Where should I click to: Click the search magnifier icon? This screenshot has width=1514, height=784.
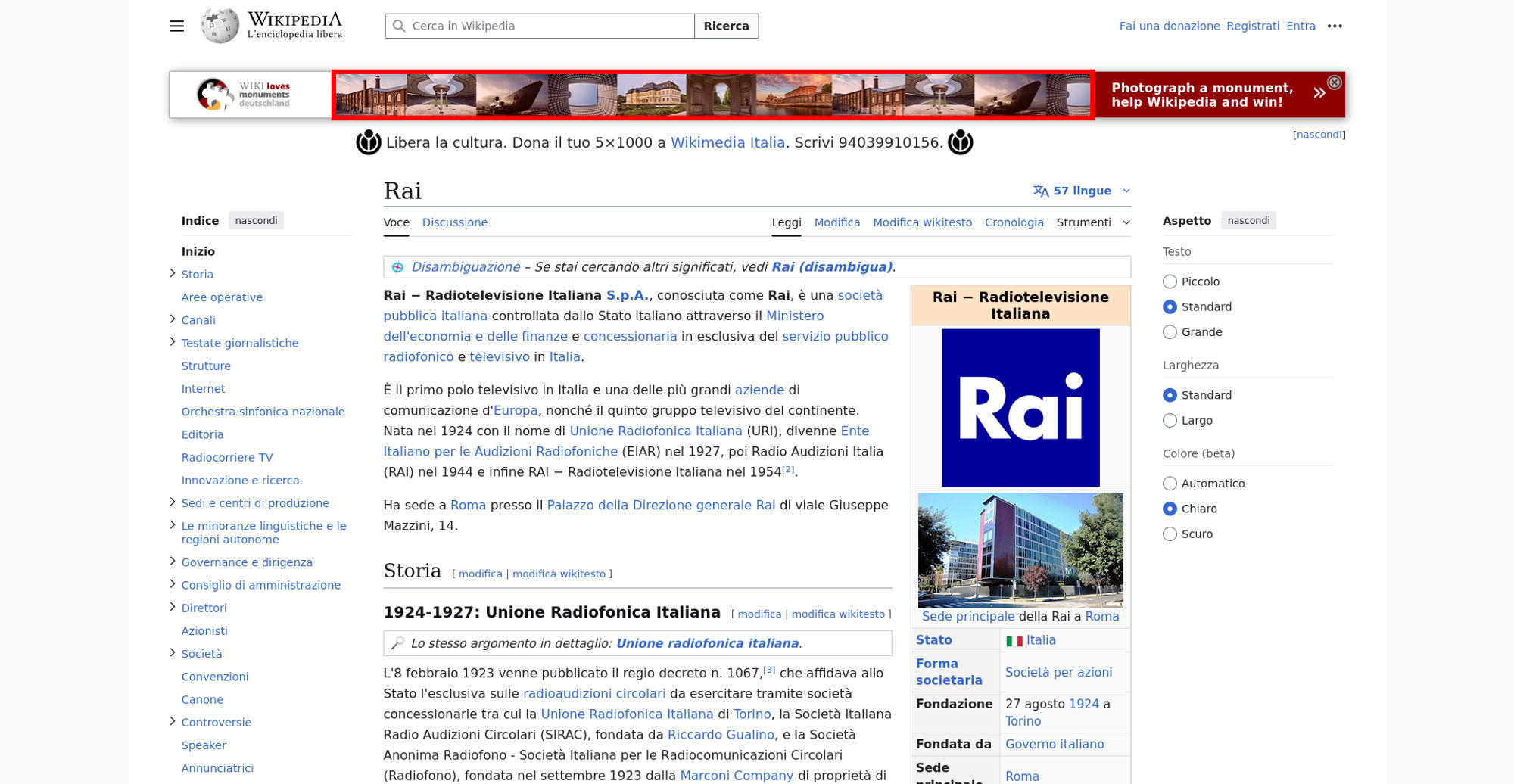point(399,26)
